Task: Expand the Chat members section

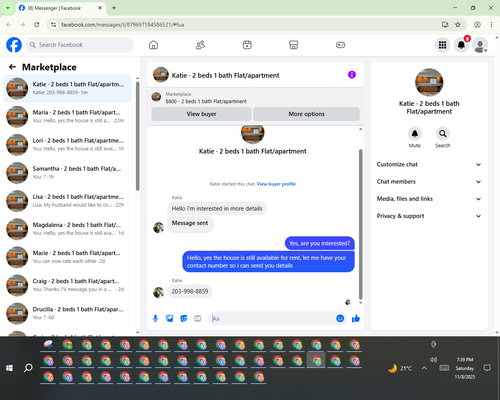Action: [x=429, y=182]
